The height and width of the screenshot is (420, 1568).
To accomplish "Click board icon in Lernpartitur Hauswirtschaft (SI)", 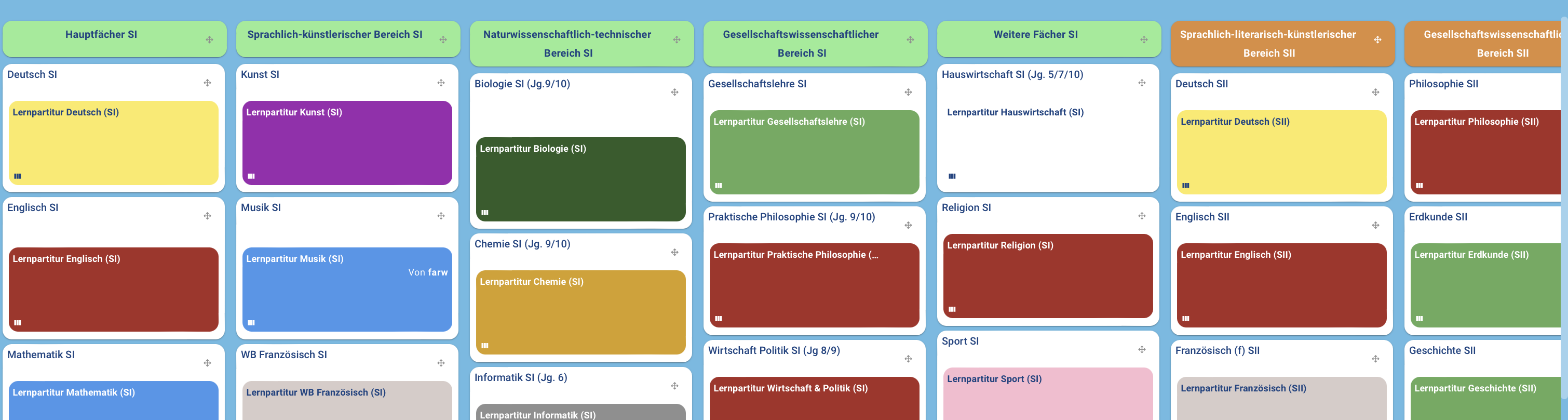I will coord(952,176).
